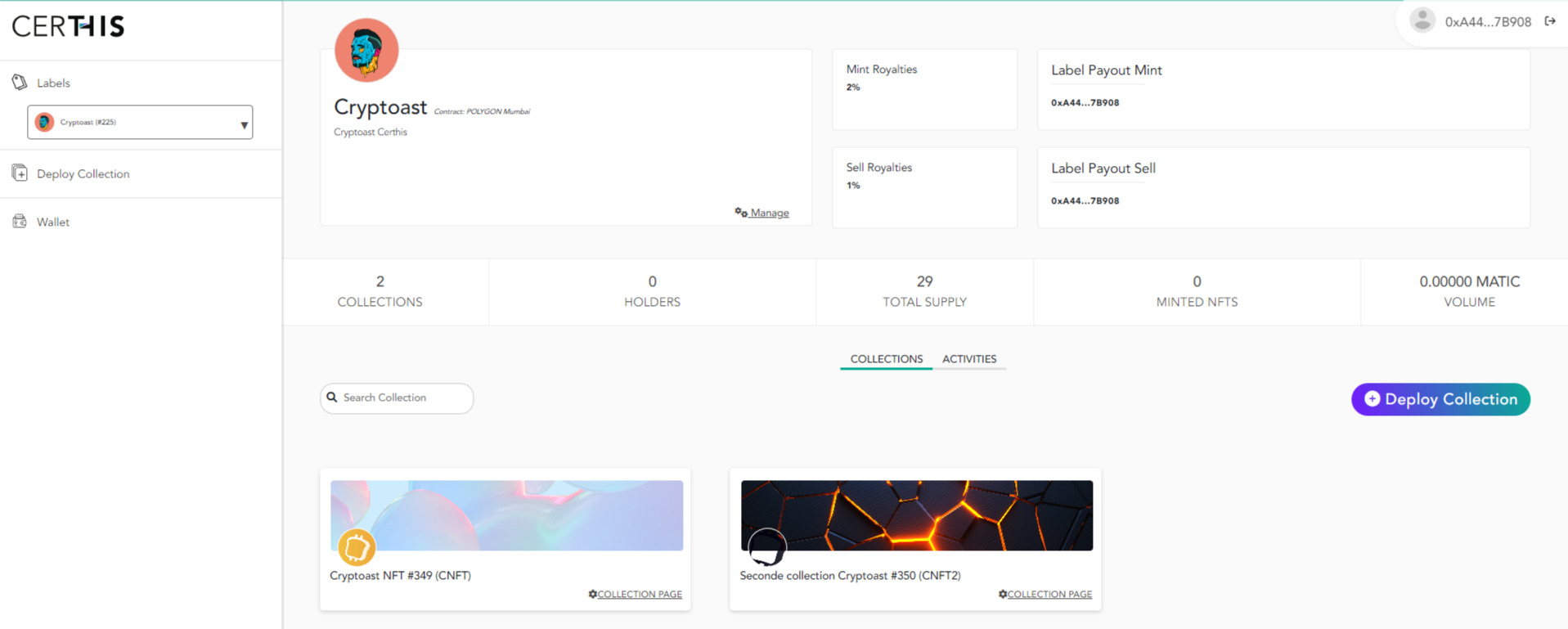Click the Certhis logo

(x=68, y=26)
